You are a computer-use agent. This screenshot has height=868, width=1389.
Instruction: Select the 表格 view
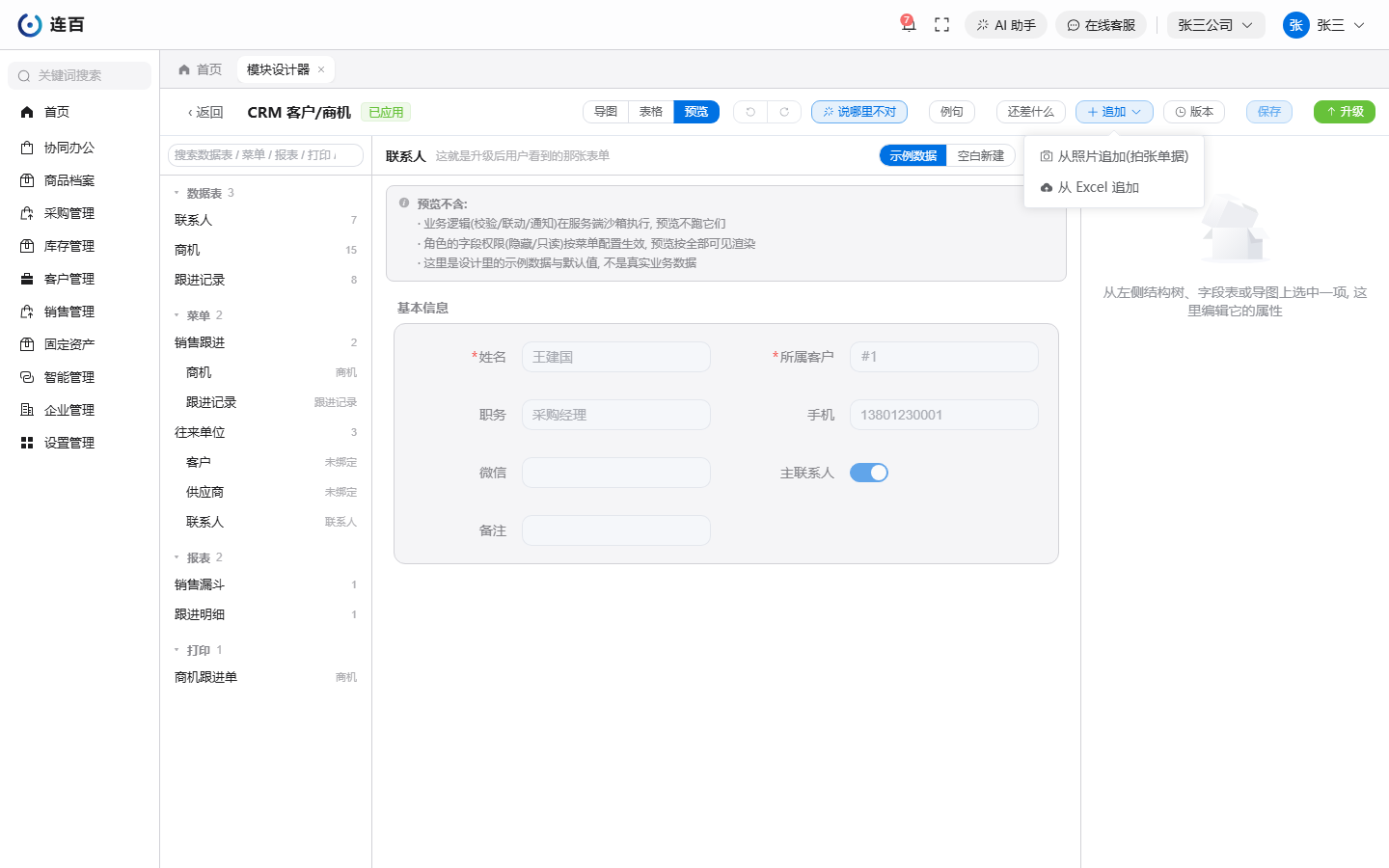(651, 112)
